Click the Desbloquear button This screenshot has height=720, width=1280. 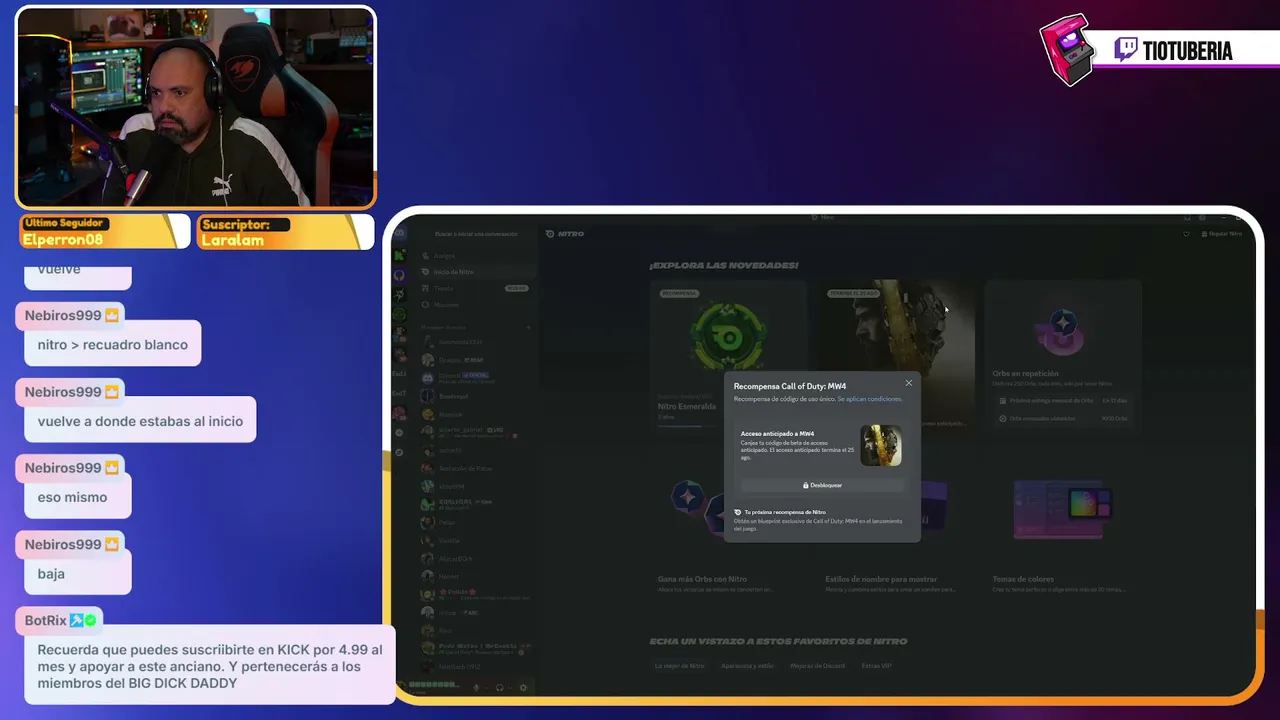(x=822, y=485)
